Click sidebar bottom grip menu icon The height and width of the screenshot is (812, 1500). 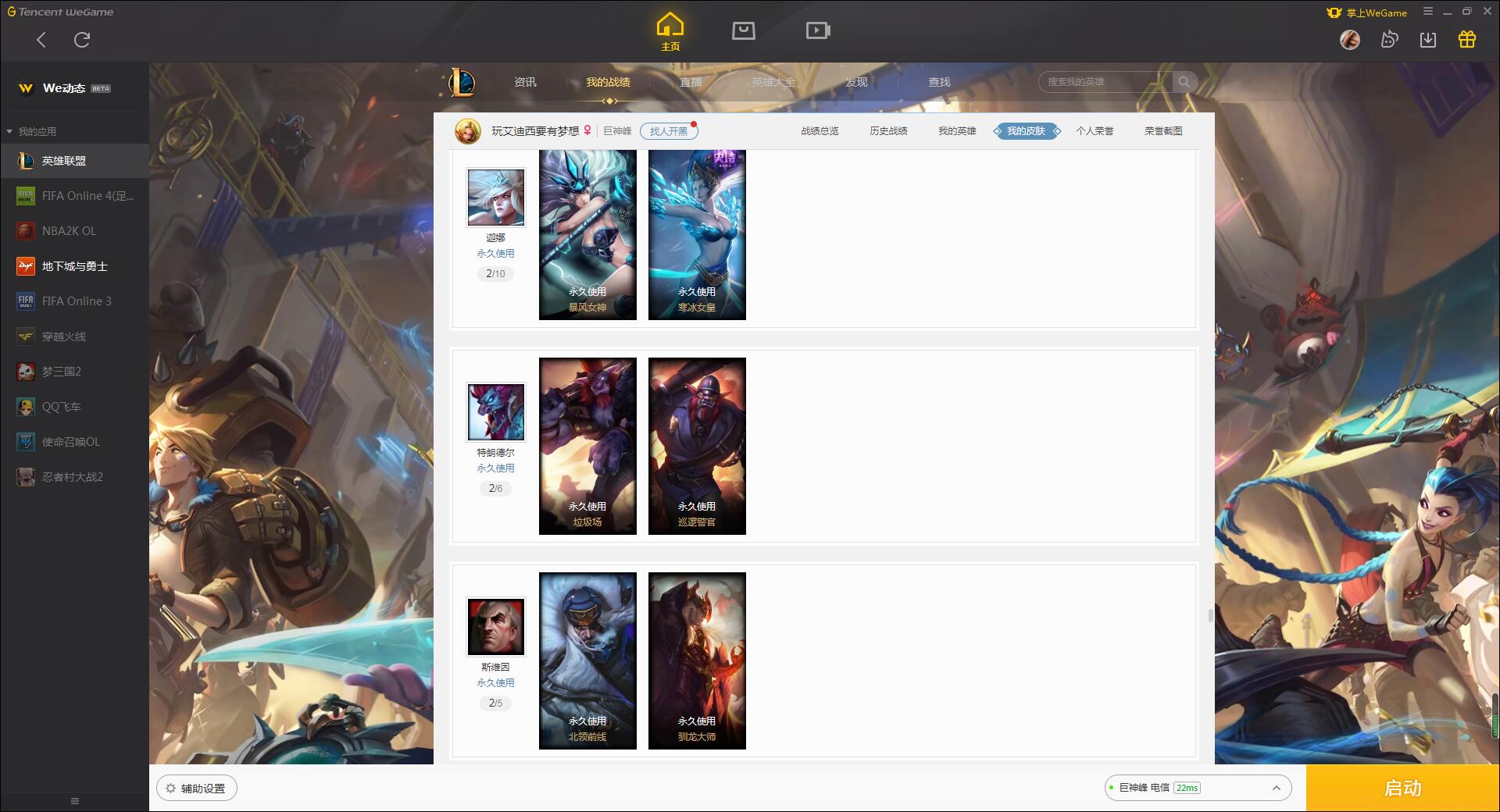click(x=75, y=801)
